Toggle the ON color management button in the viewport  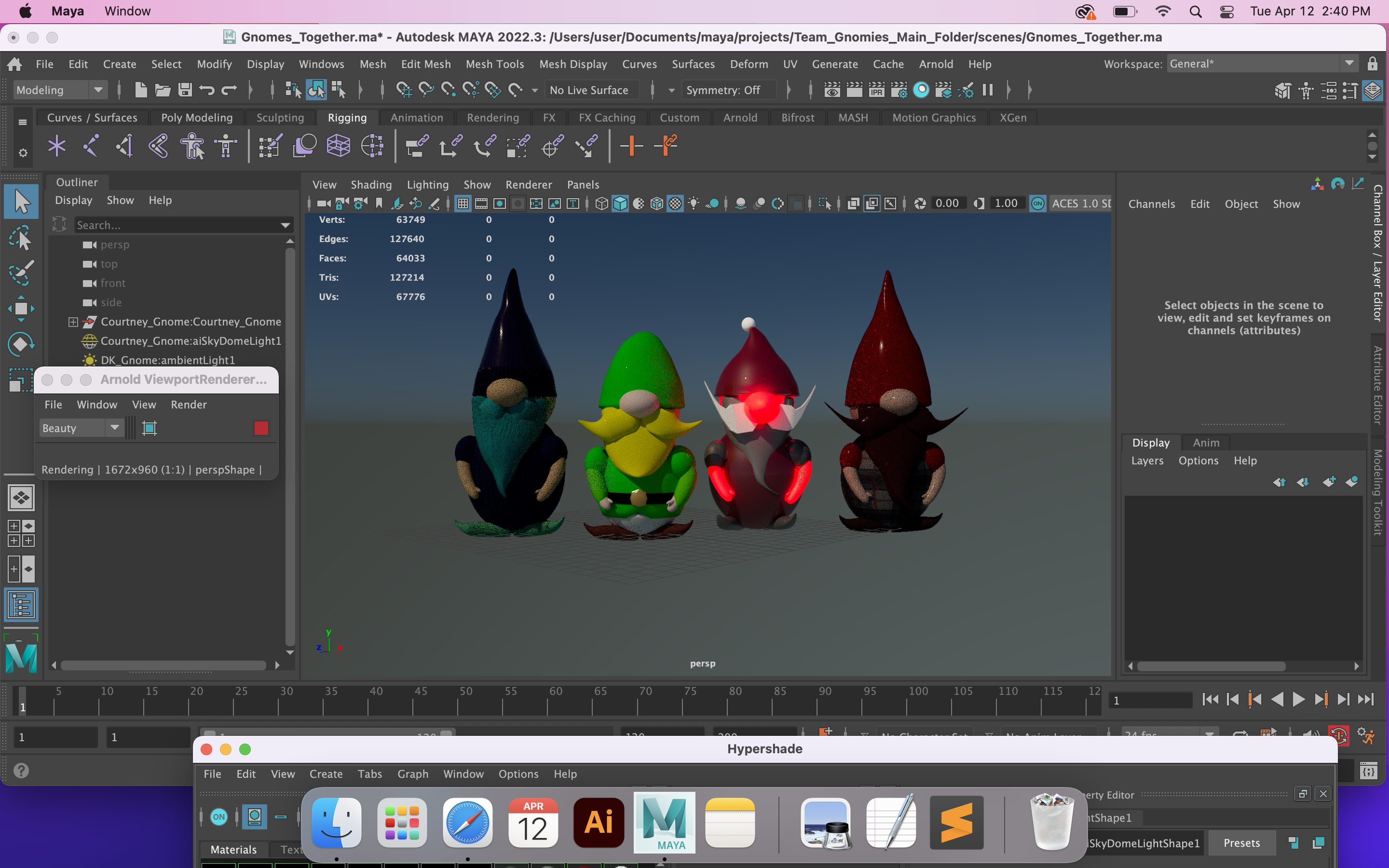[1038, 203]
